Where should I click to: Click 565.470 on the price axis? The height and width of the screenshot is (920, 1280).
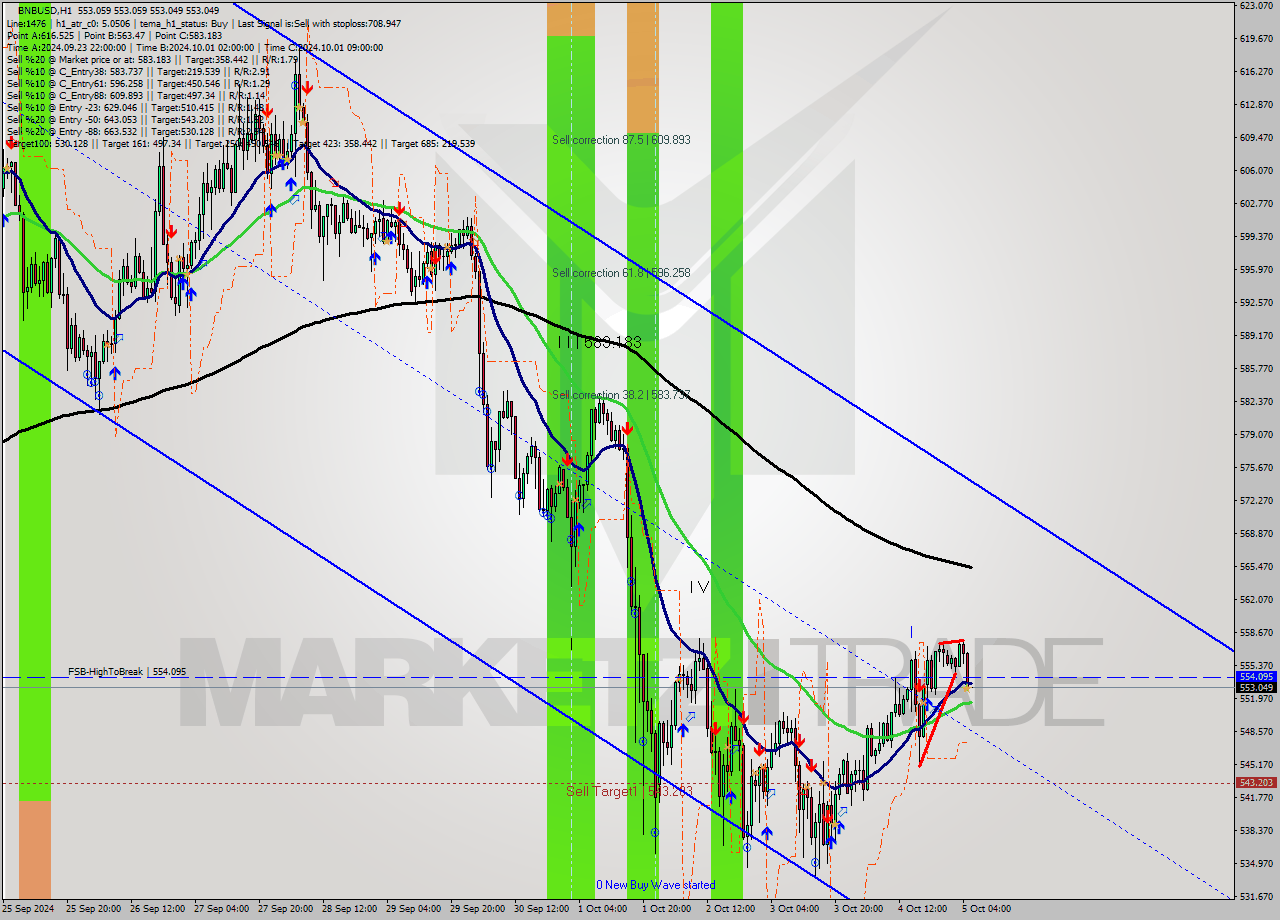click(x=1256, y=567)
